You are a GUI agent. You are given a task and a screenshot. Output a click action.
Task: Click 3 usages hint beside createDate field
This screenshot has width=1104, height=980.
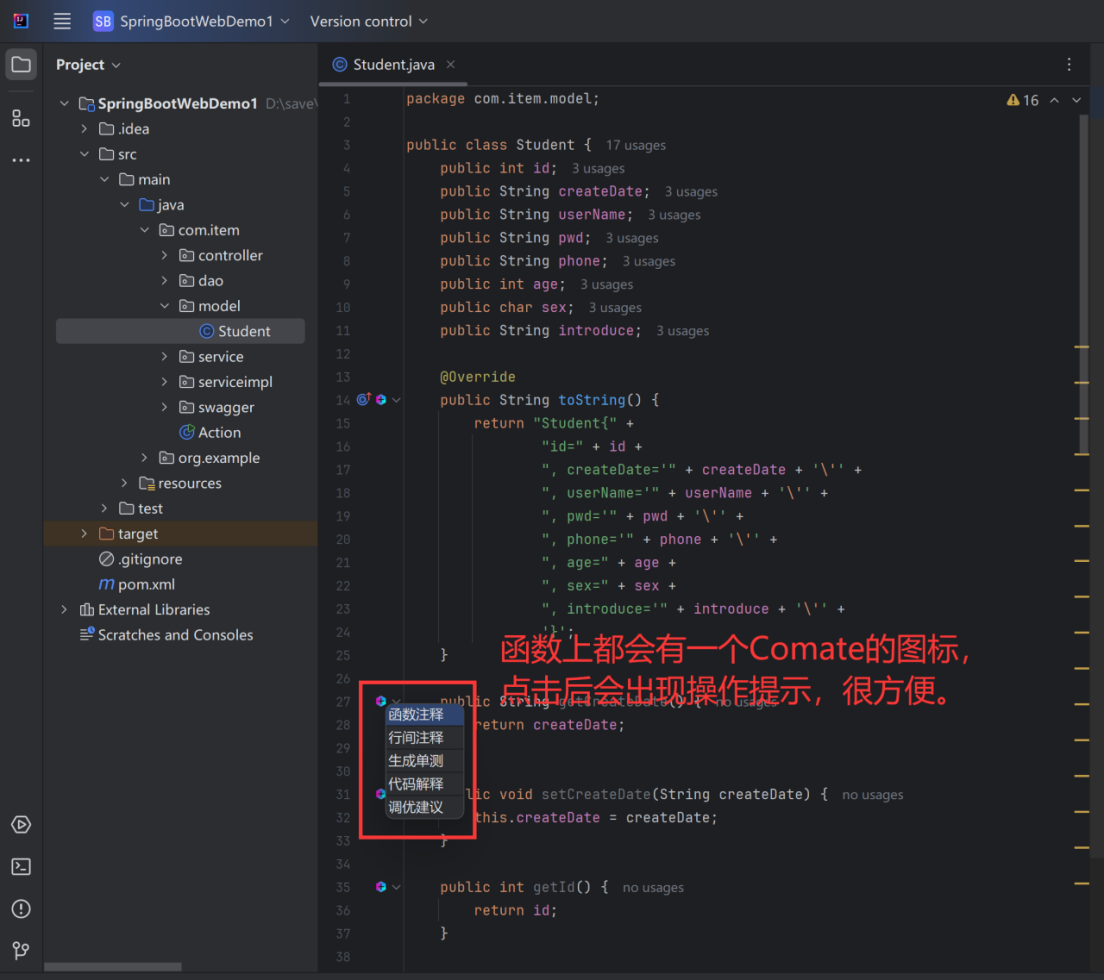click(691, 191)
